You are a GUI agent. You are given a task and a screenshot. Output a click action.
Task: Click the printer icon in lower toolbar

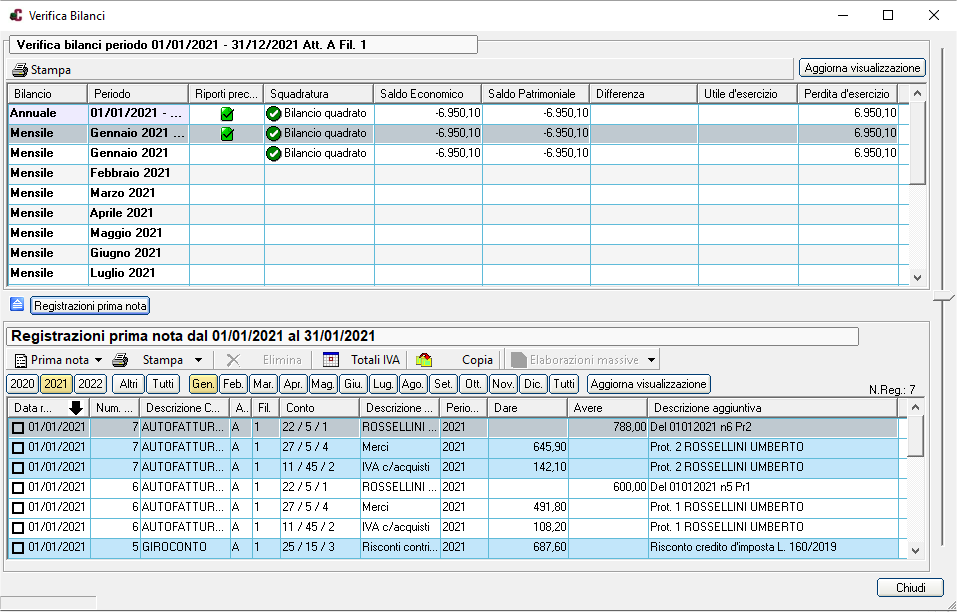120,360
